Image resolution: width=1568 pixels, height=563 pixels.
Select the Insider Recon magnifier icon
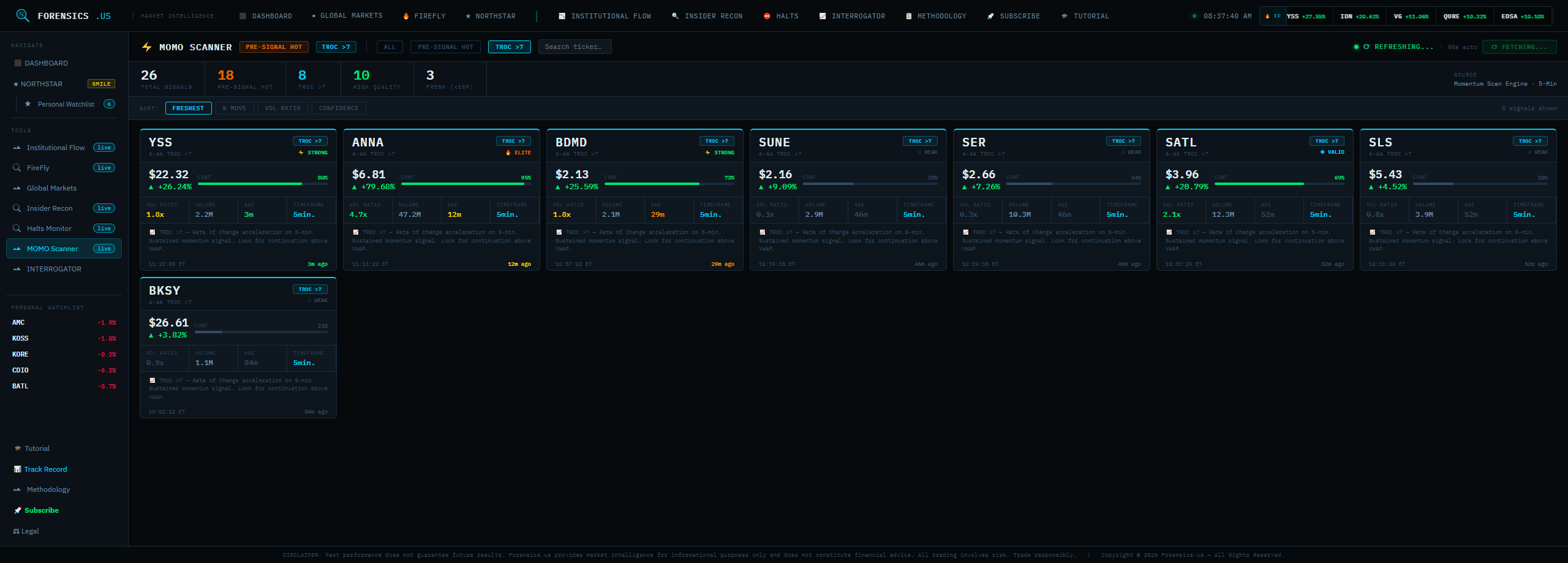click(x=17, y=208)
